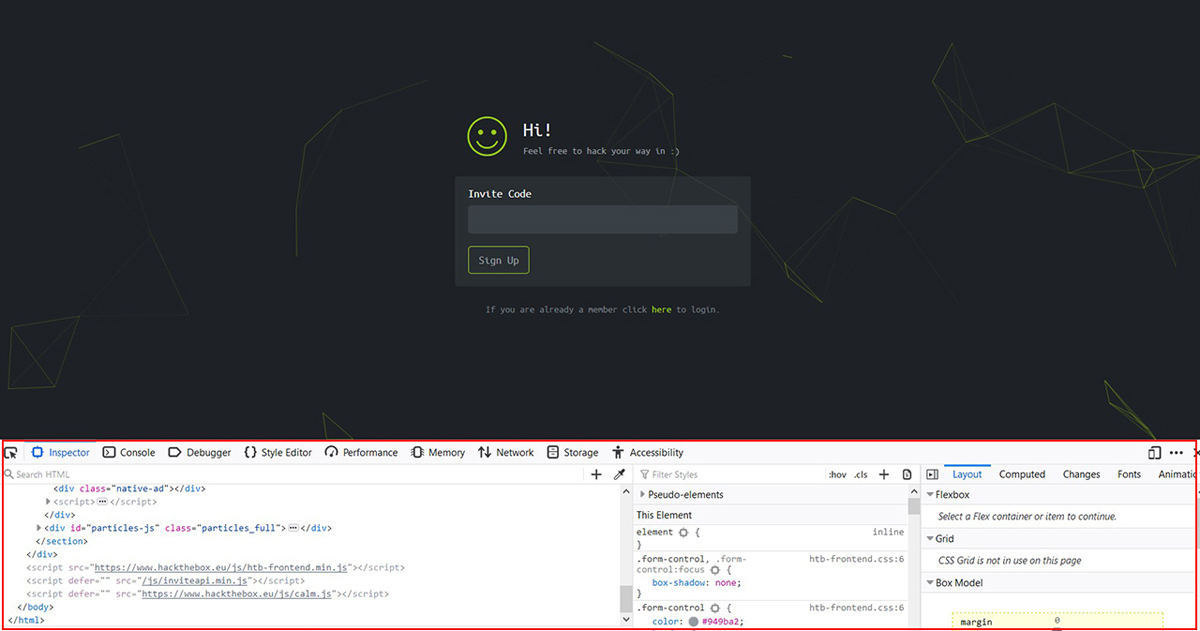1200x631 pixels.
Task: Open htb-frontend.css:6 source for color rule
Action: tap(857, 608)
